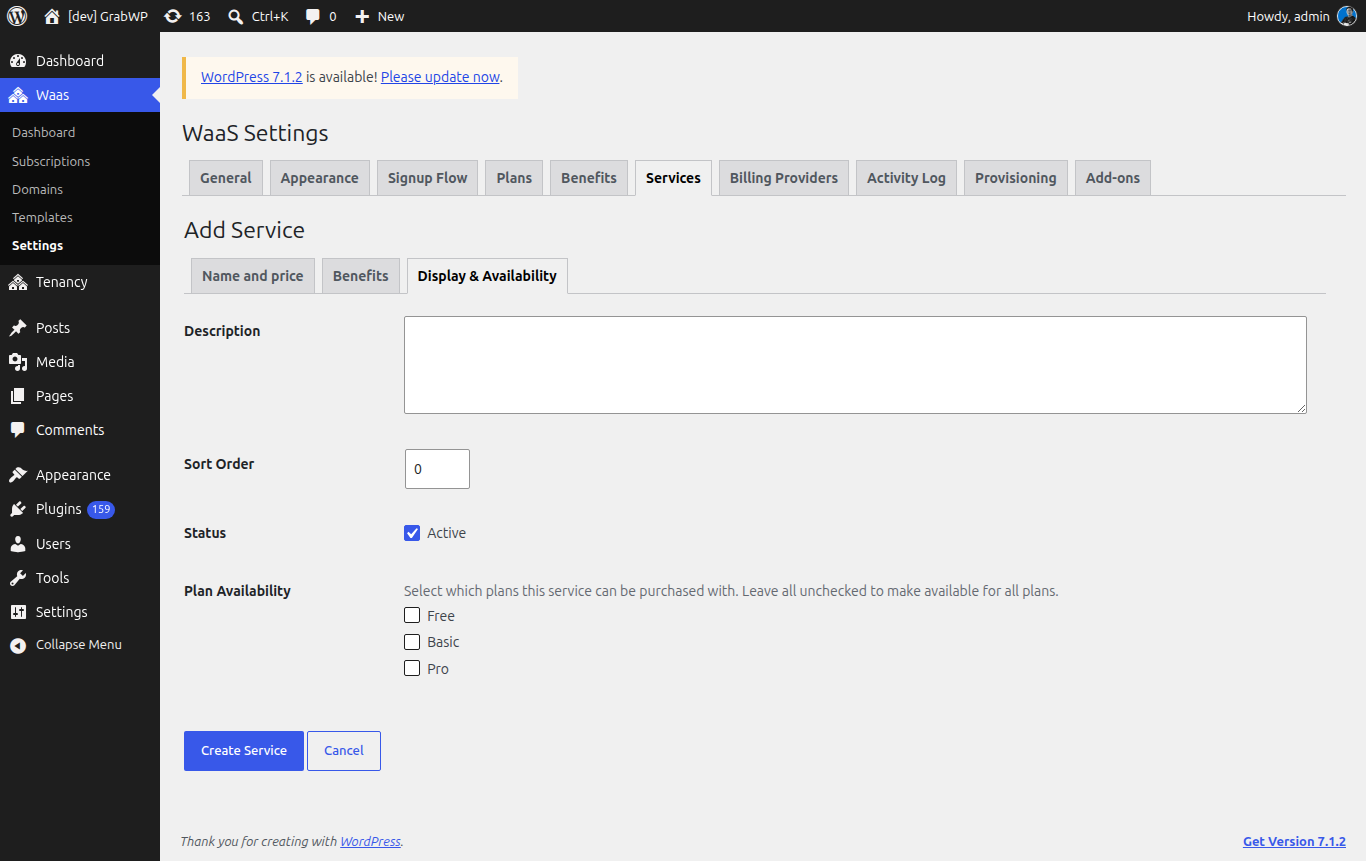This screenshot has width=1366, height=861.
Task: Click the Tenancy icon in sidebar
Action: tap(18, 282)
